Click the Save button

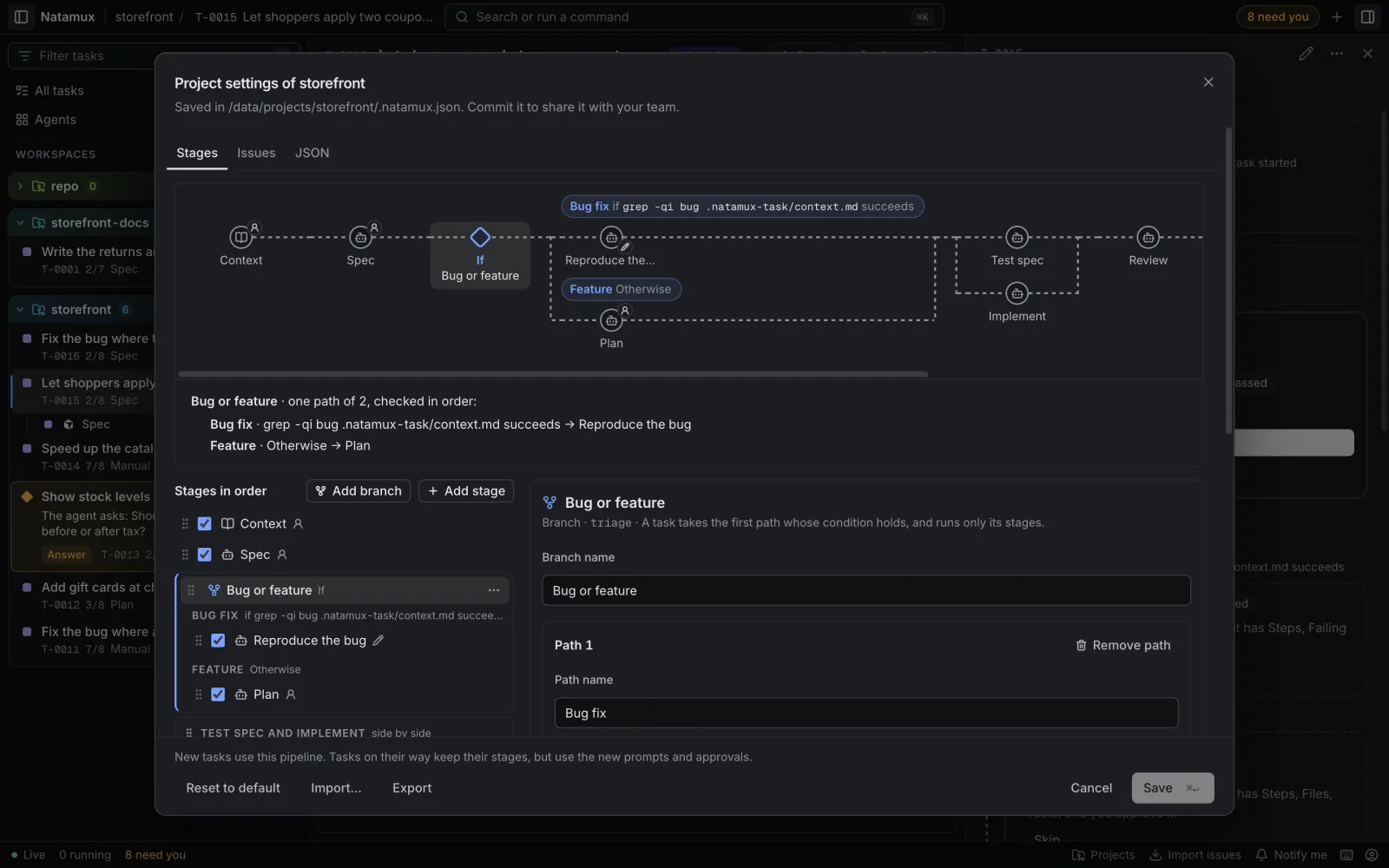pyautogui.click(x=1172, y=788)
